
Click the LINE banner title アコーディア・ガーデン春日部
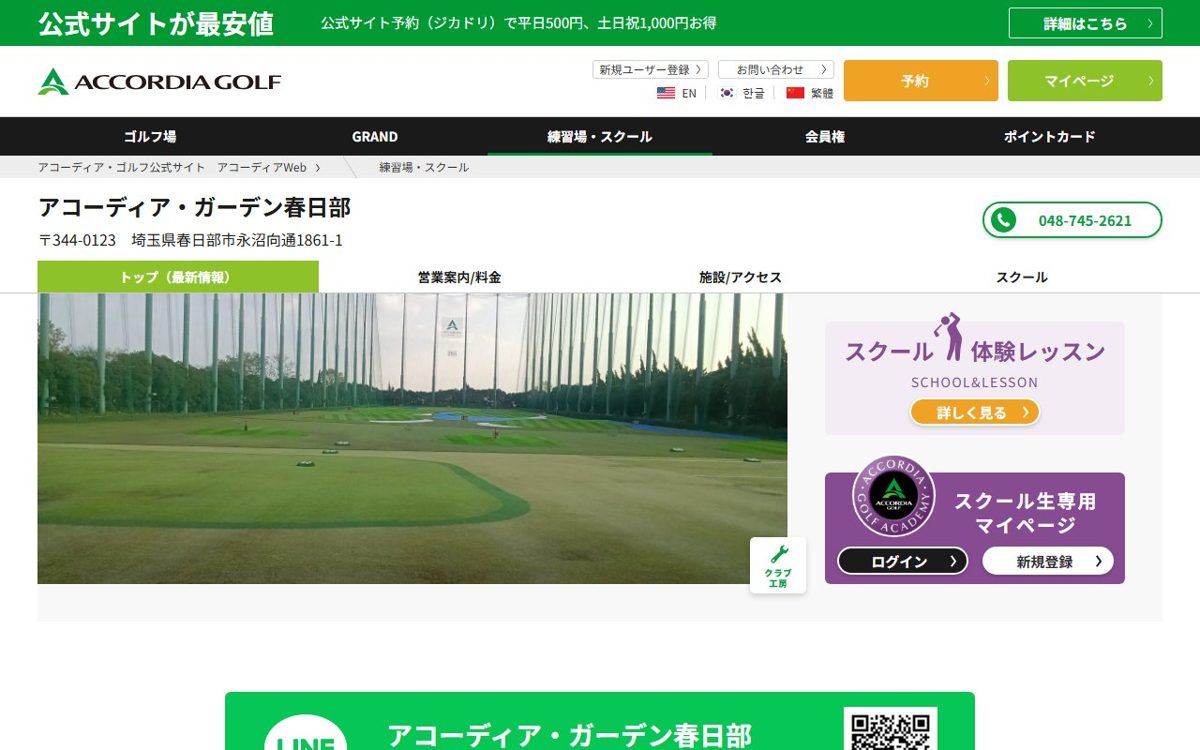(569, 736)
